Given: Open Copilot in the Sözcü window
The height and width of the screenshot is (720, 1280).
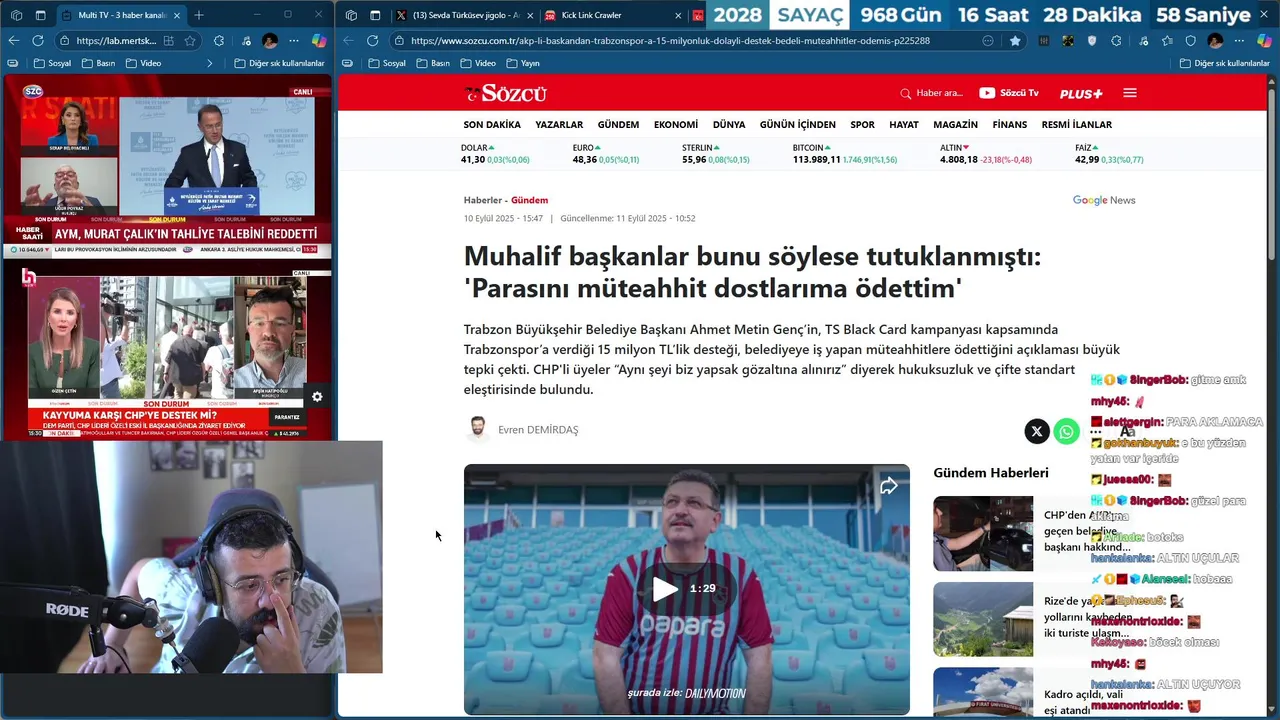Looking at the screenshot, I should coord(1264,41).
